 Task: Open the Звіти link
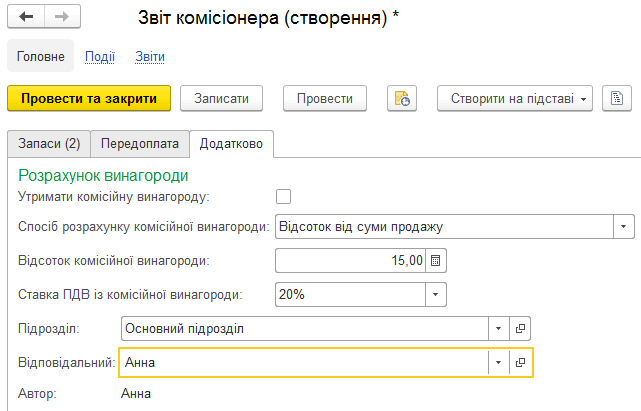coord(150,56)
